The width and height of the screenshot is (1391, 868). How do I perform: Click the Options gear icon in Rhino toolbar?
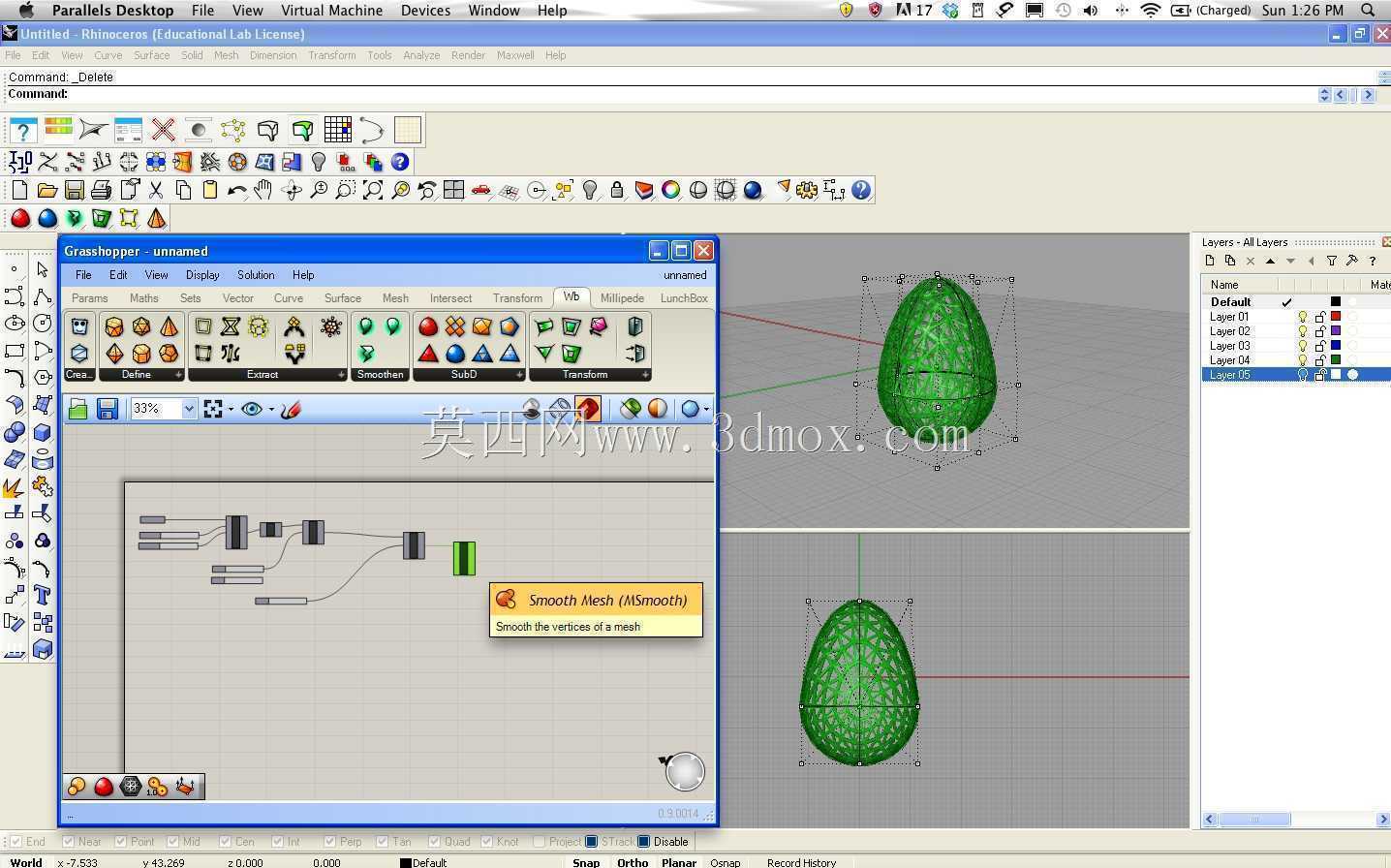pos(807,191)
